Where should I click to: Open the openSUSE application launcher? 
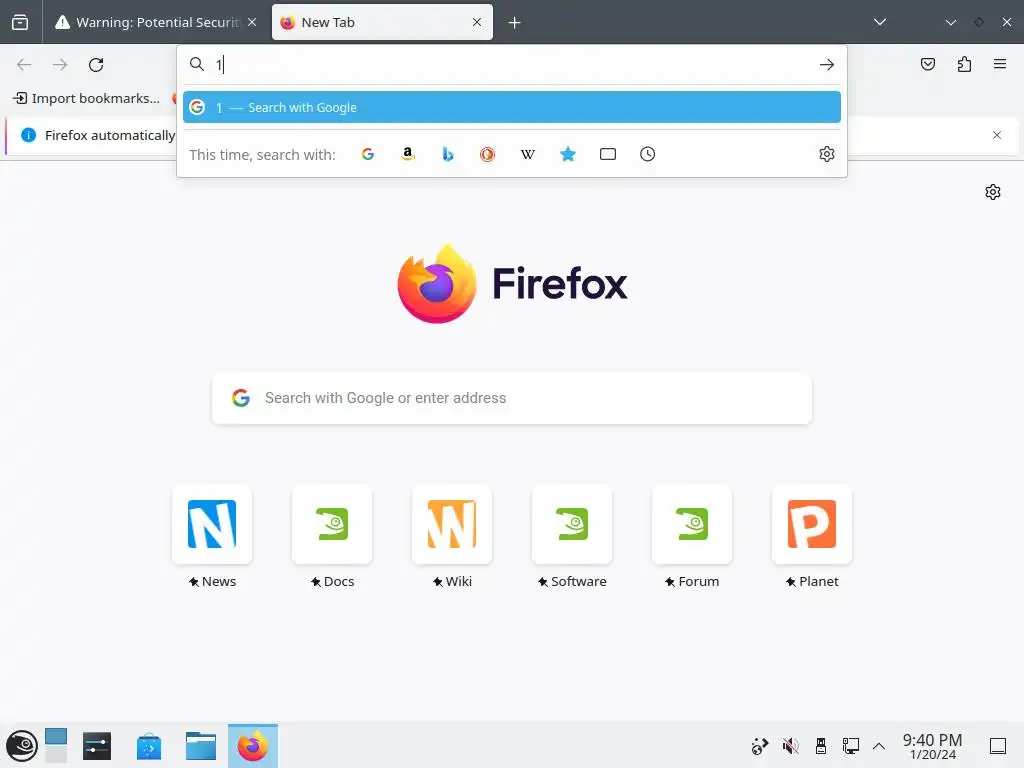22,746
